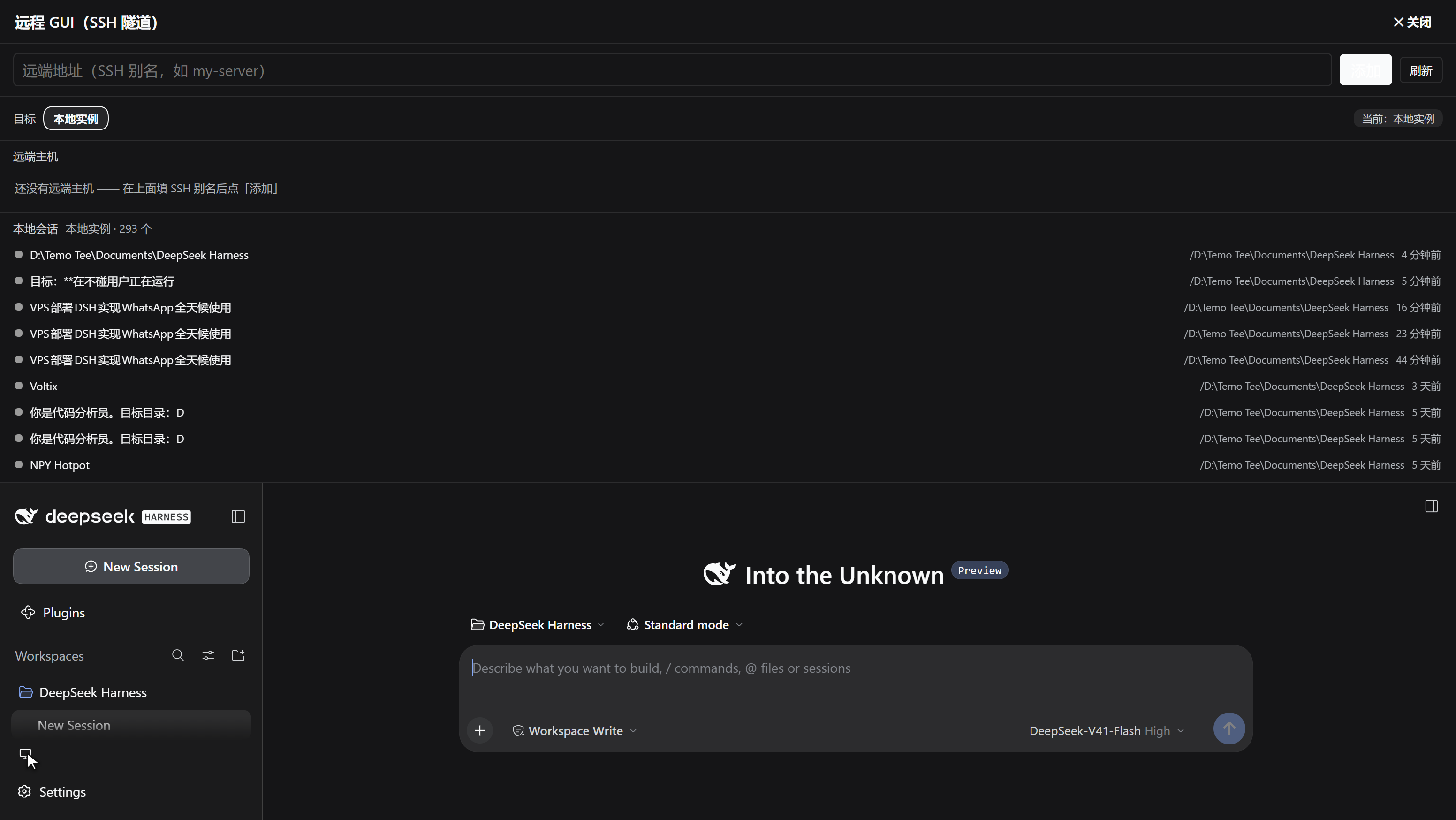
Task: Open right side panel toggle icon
Action: (x=1431, y=506)
